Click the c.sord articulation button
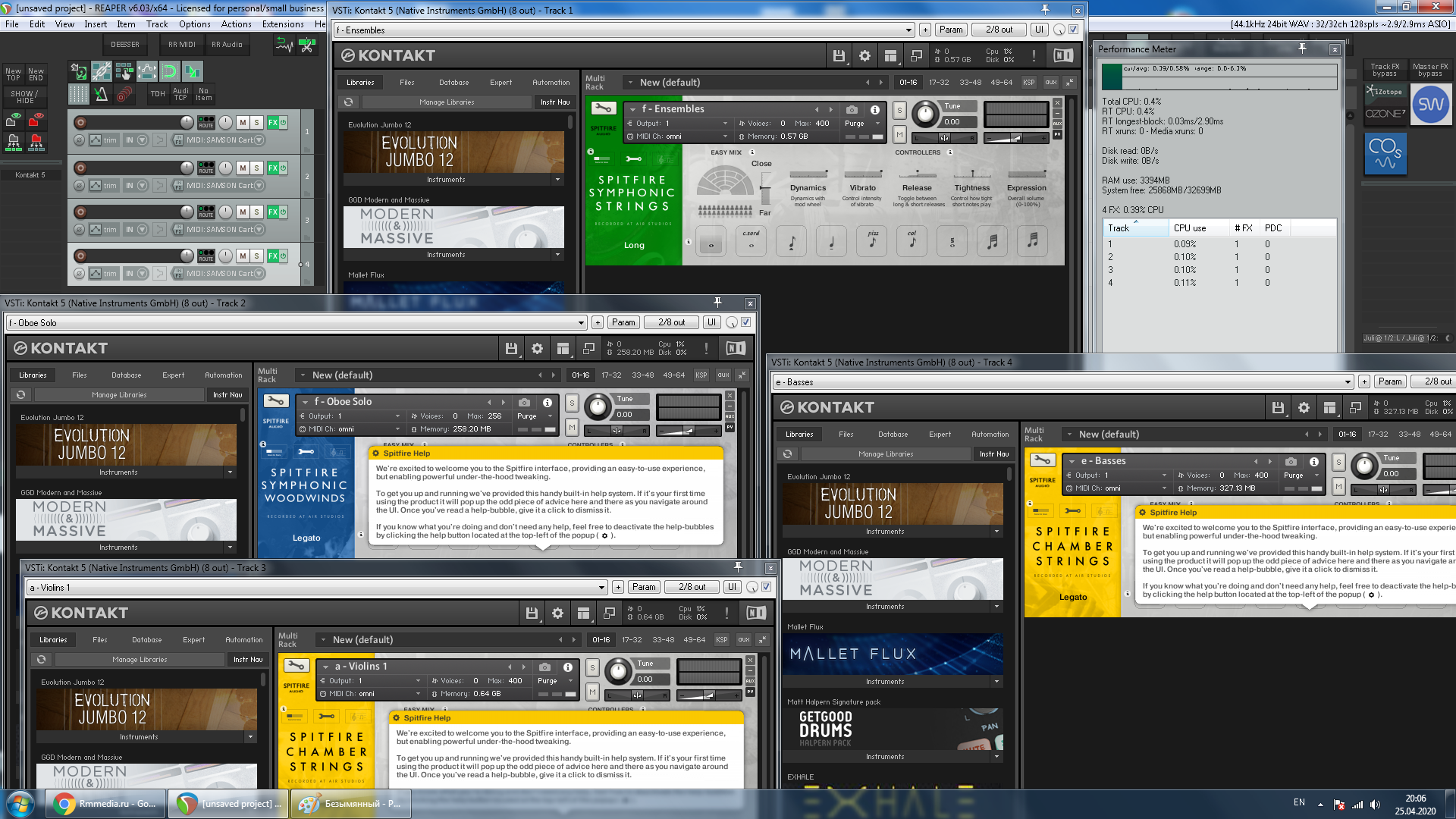The height and width of the screenshot is (819, 1456). click(x=751, y=241)
